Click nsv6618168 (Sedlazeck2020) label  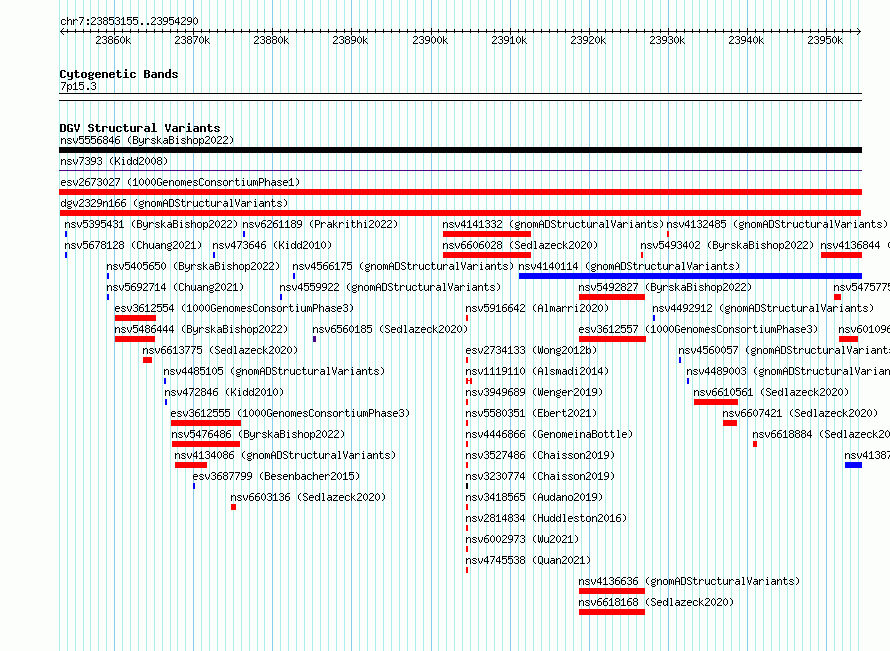tap(656, 602)
